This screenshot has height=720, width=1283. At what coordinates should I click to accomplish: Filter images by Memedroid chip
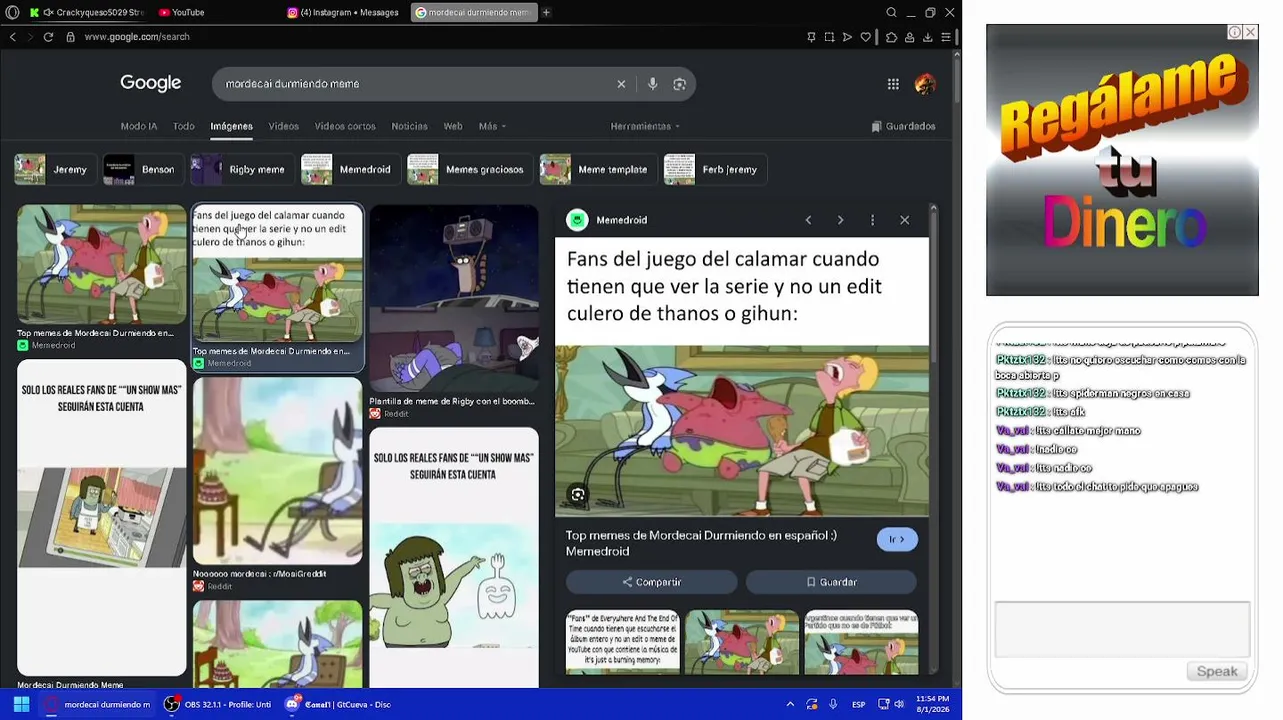point(351,170)
